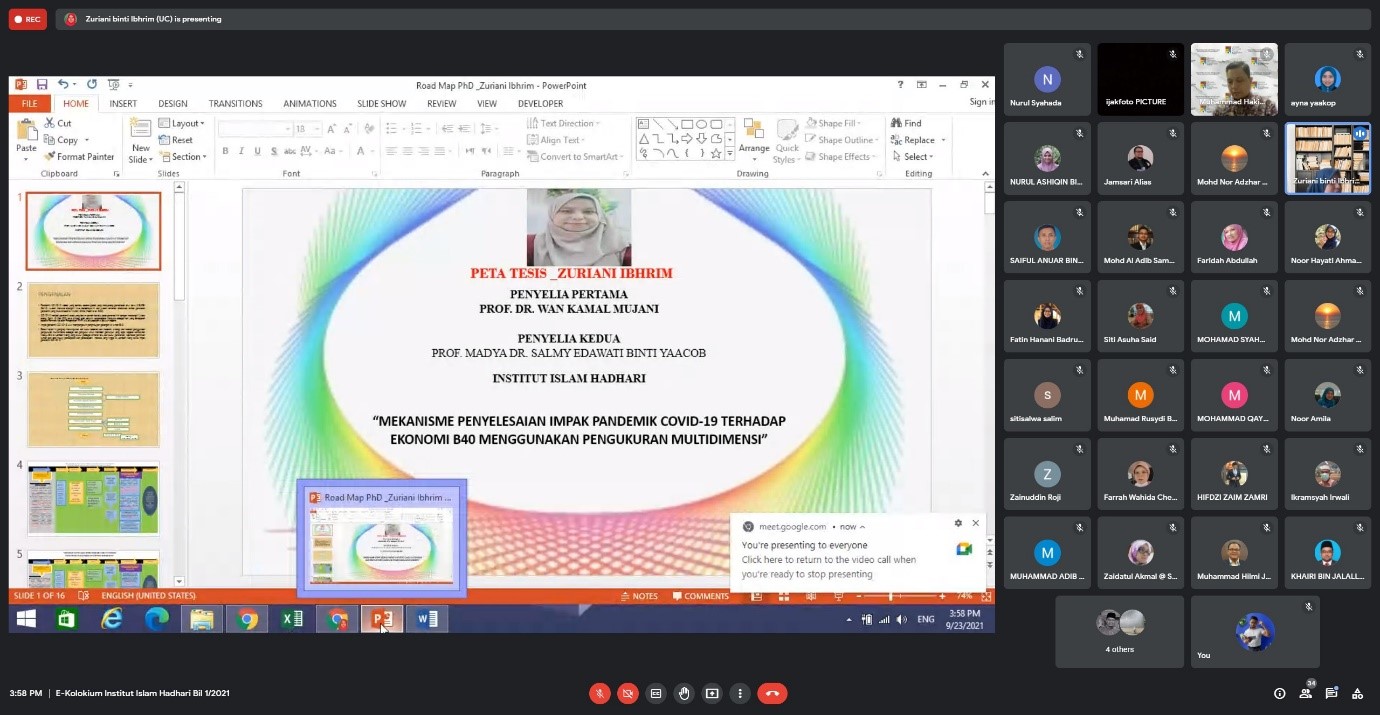Show the participants list
This screenshot has height=715, width=1380.
click(x=1305, y=693)
